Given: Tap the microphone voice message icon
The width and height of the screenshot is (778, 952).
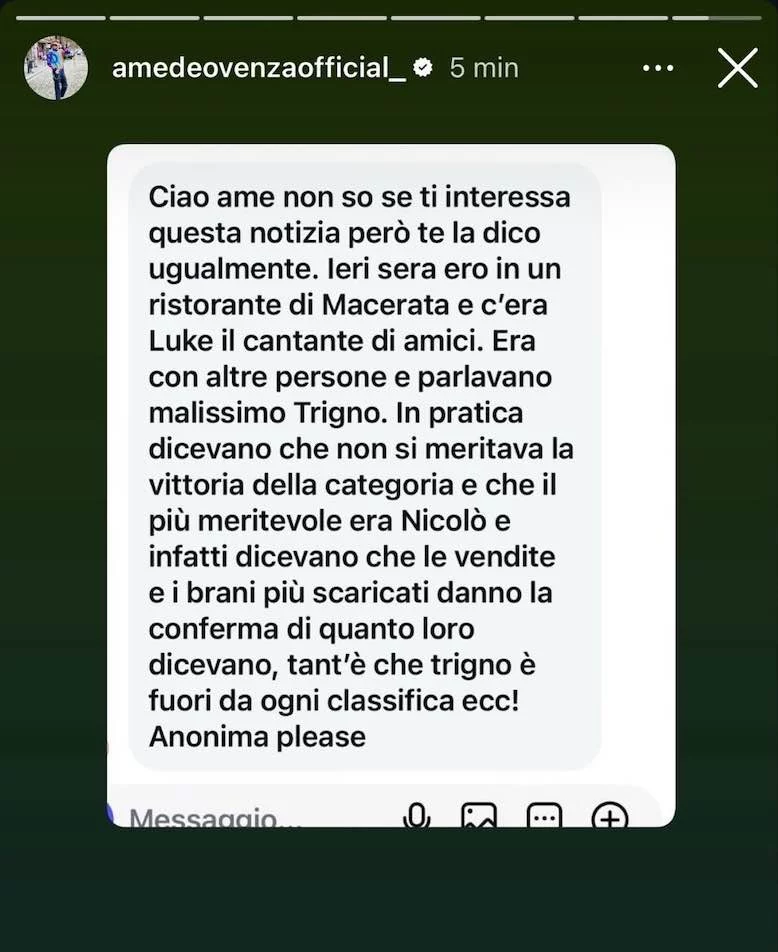Looking at the screenshot, I should [x=417, y=815].
